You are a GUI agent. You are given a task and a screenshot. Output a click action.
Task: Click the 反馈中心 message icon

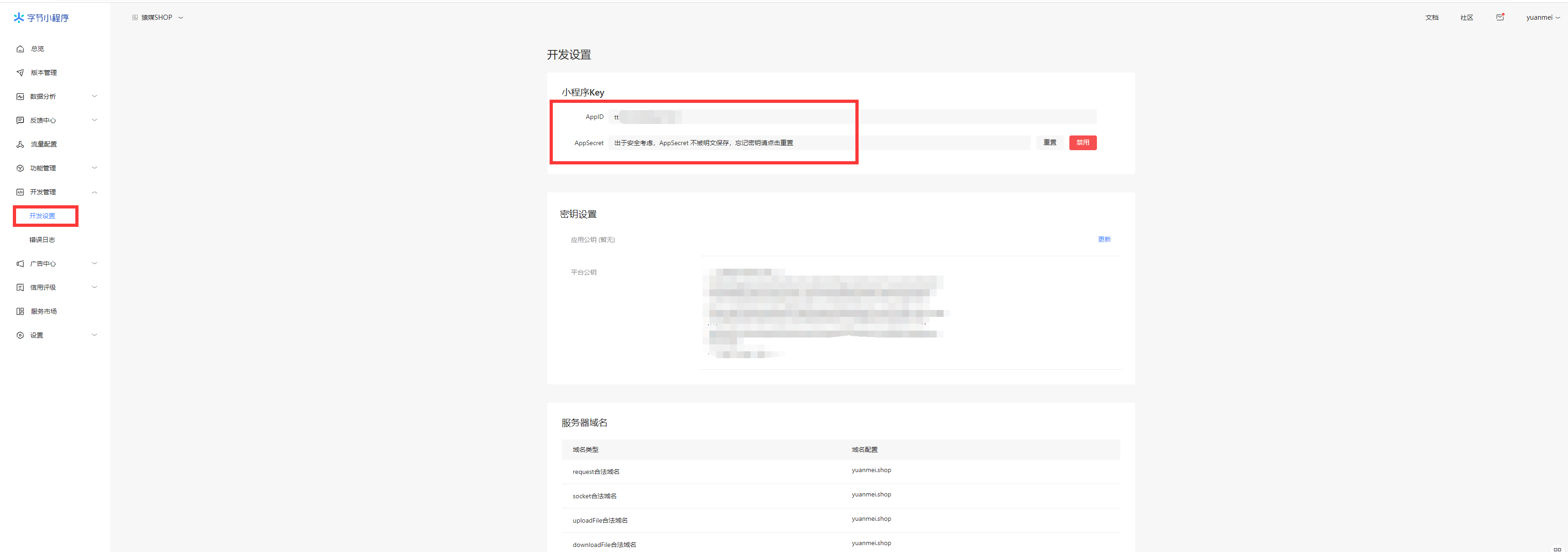[x=20, y=120]
